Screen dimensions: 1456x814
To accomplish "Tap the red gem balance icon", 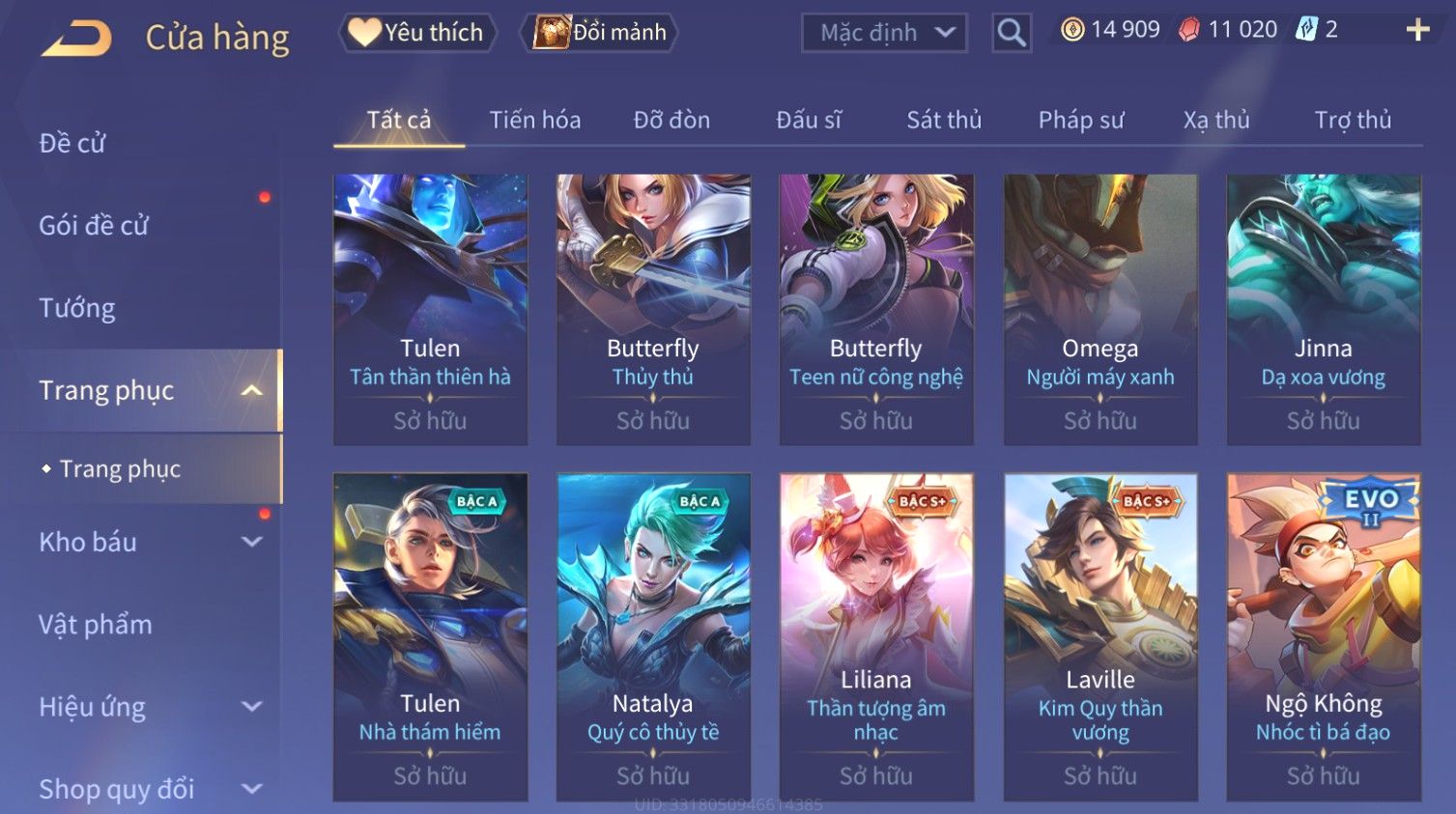I will pyautogui.click(x=1189, y=30).
